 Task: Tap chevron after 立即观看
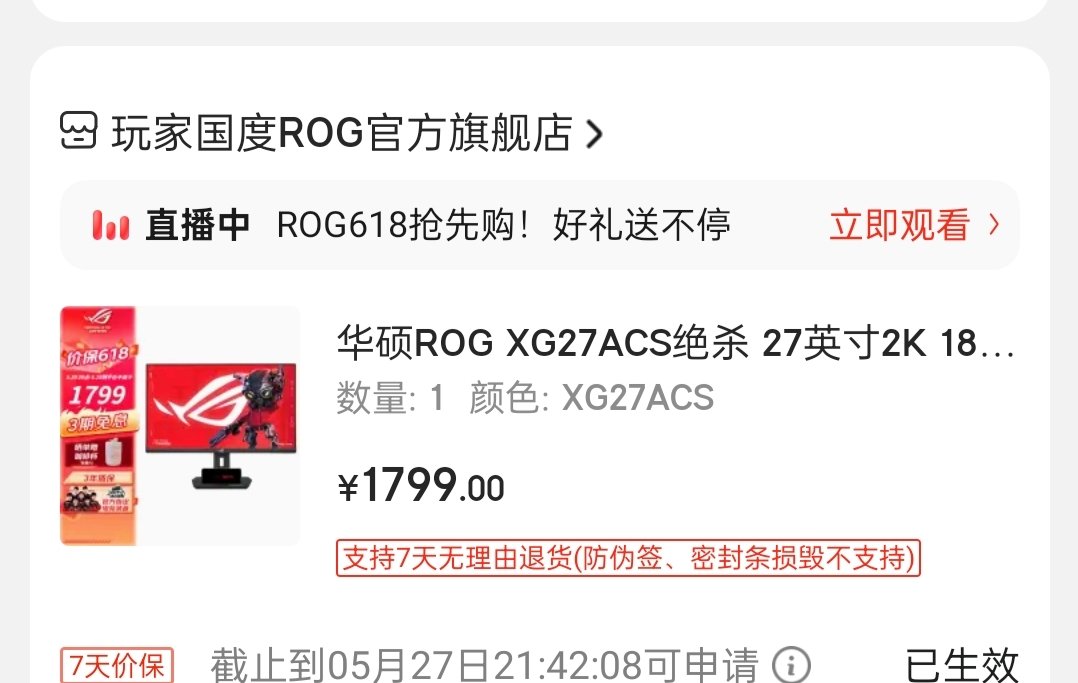click(993, 224)
